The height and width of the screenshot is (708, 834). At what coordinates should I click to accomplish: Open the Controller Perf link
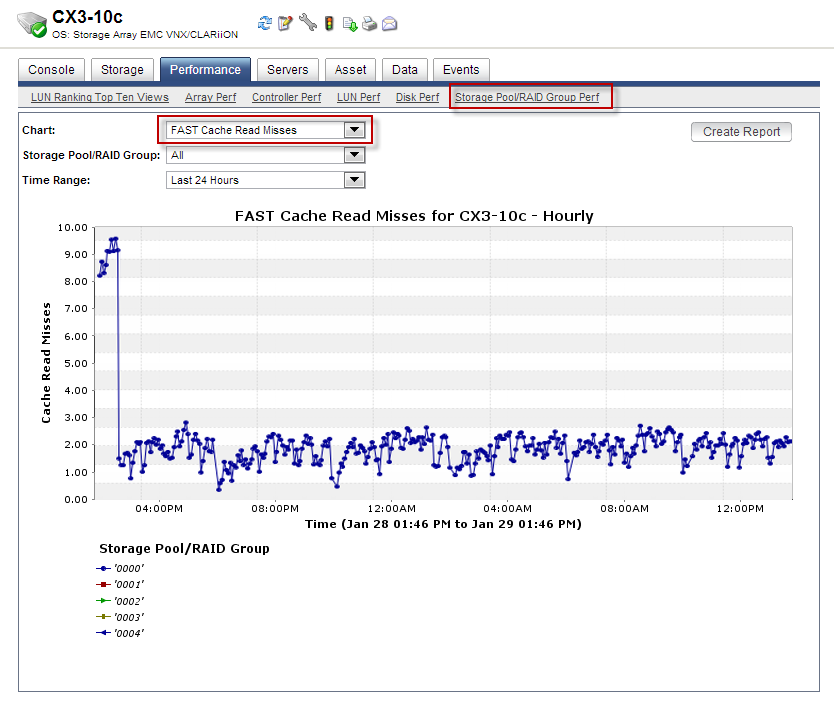click(x=287, y=97)
